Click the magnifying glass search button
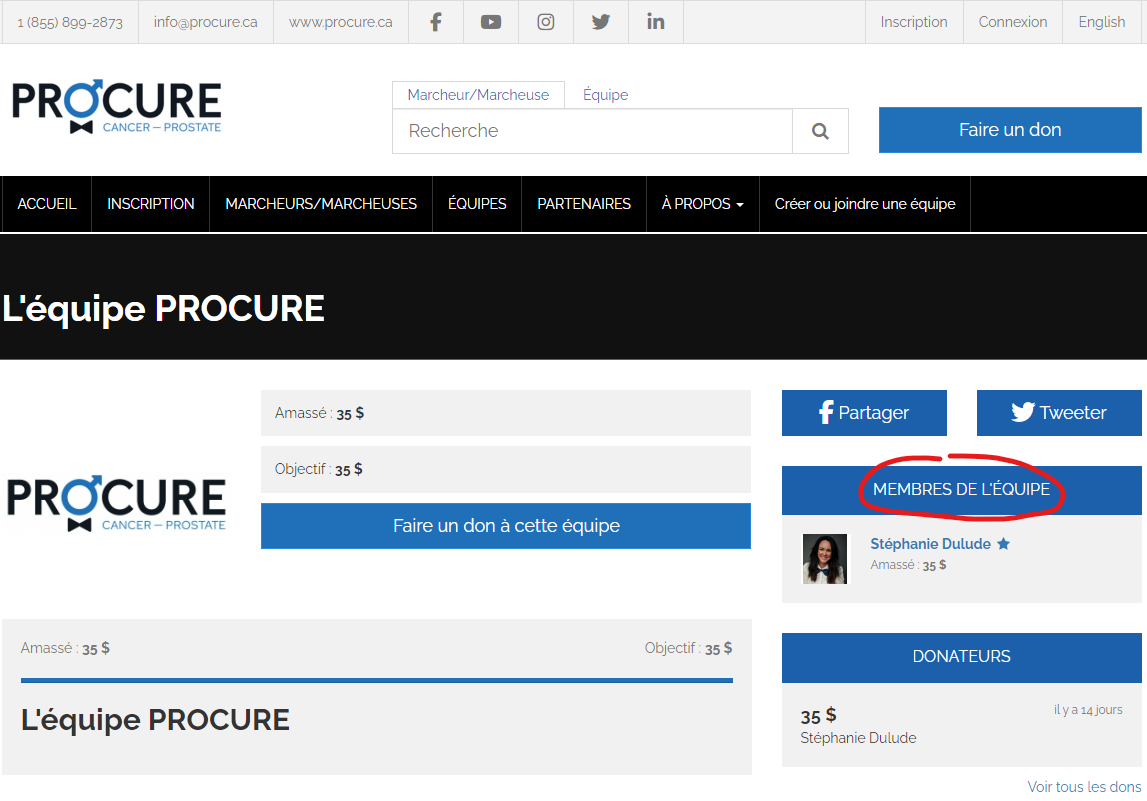Screen dimensions: 1147x801 point(820,131)
